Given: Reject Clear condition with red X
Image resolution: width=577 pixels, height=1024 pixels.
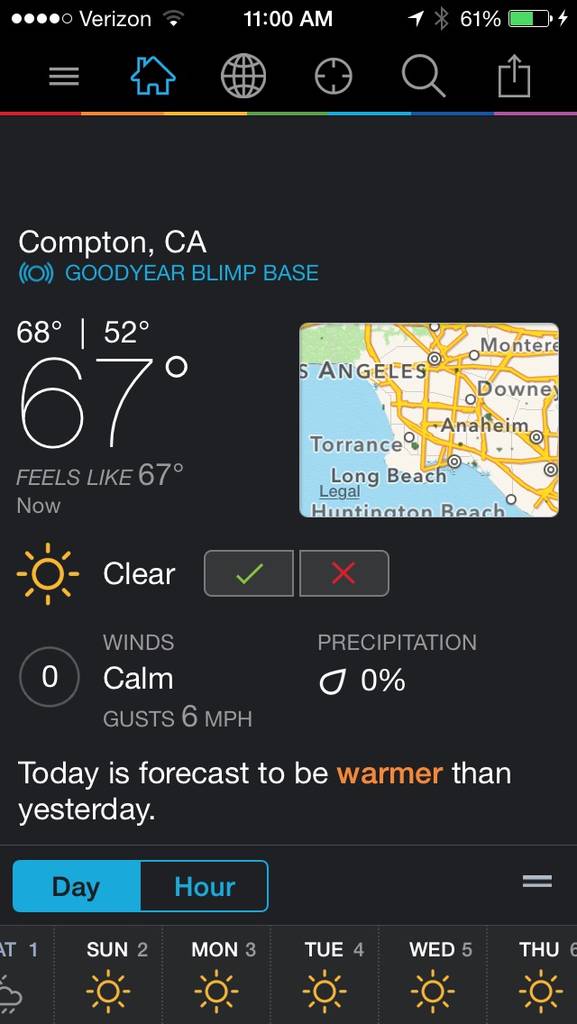Looking at the screenshot, I should (344, 573).
